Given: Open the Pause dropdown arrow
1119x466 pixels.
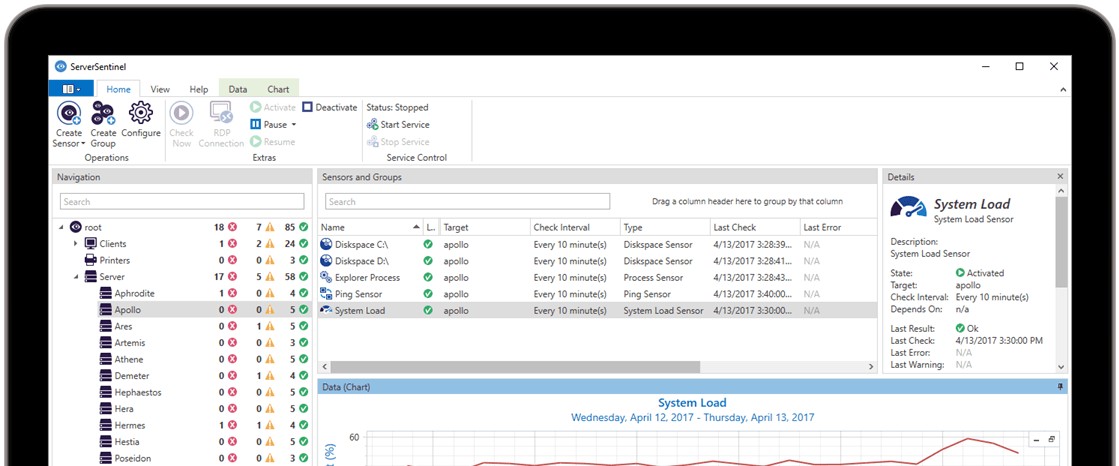Looking at the screenshot, I should 294,125.
